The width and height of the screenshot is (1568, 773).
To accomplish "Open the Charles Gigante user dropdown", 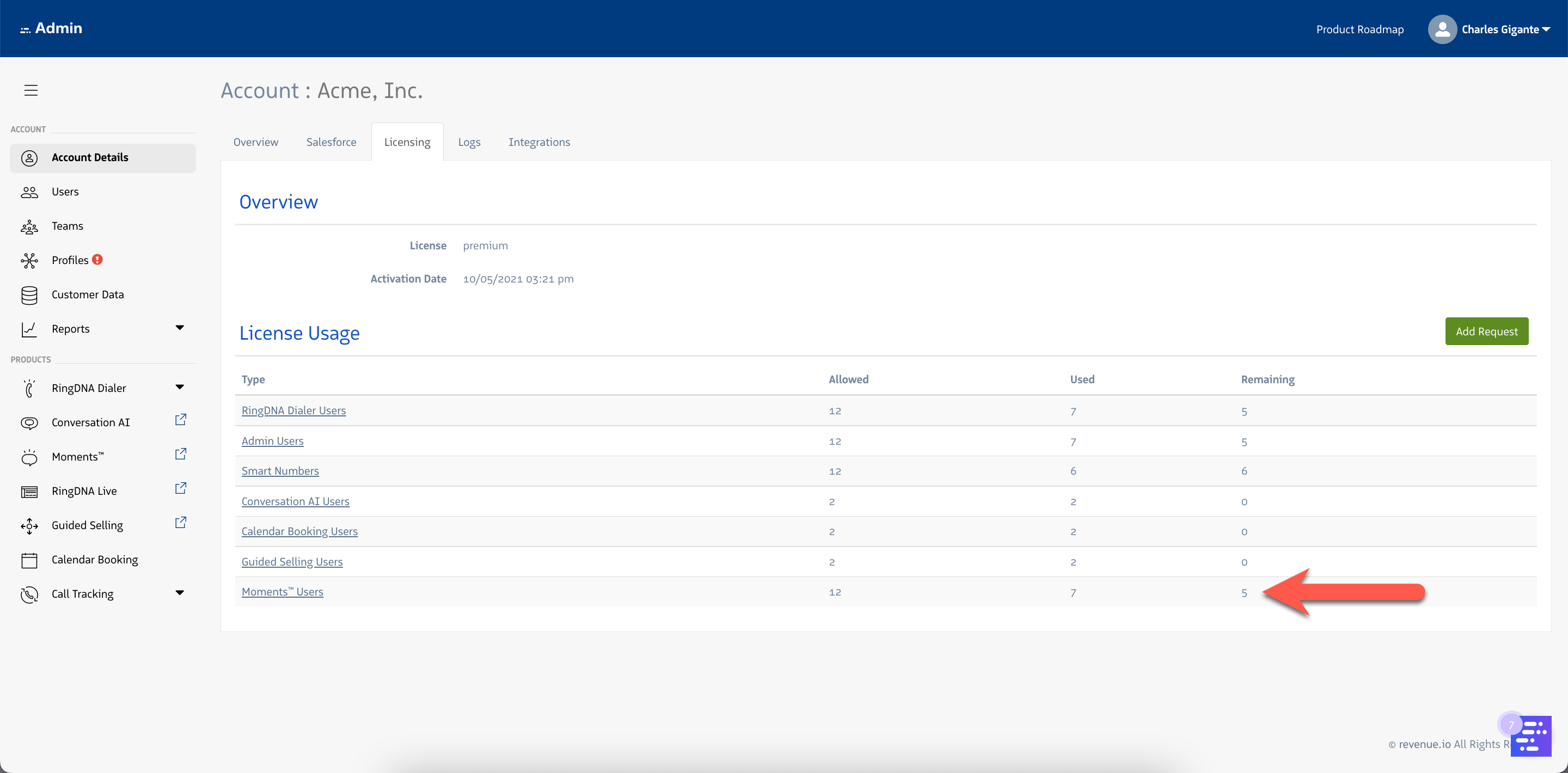I will click(x=1506, y=29).
